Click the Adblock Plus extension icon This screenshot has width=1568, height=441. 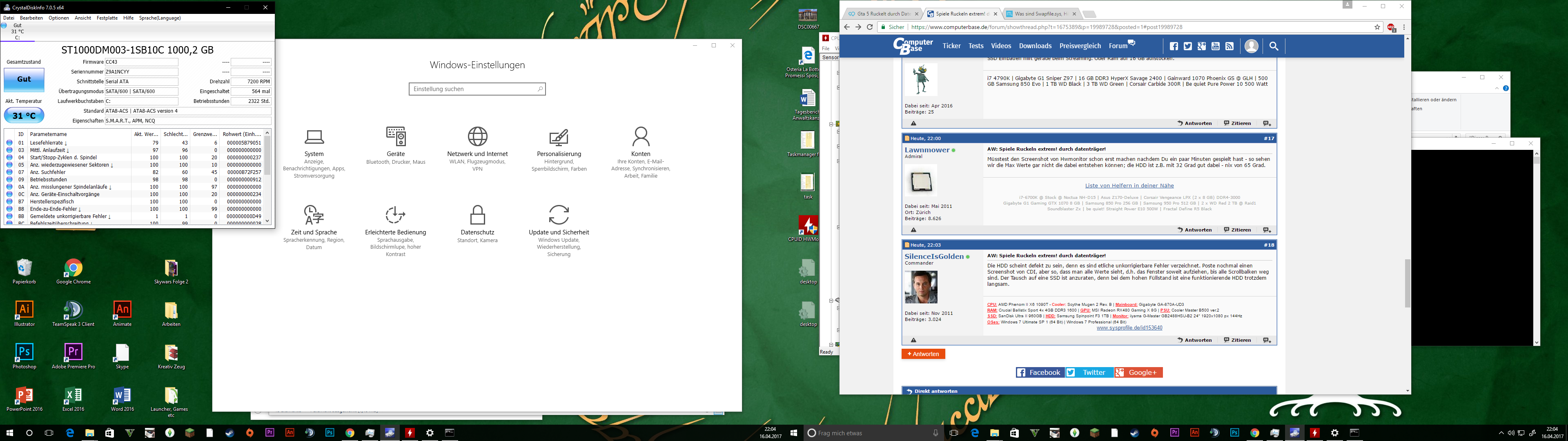point(1391,27)
